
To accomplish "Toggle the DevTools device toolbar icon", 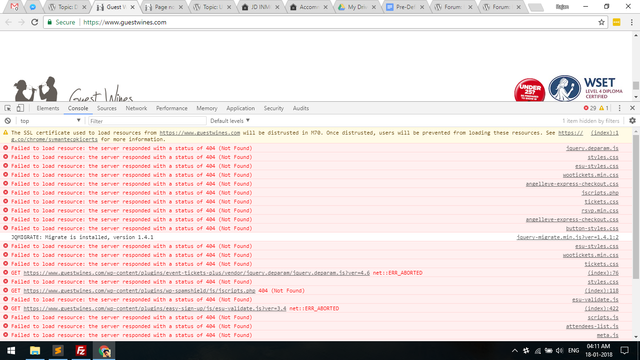I will 20,108.
